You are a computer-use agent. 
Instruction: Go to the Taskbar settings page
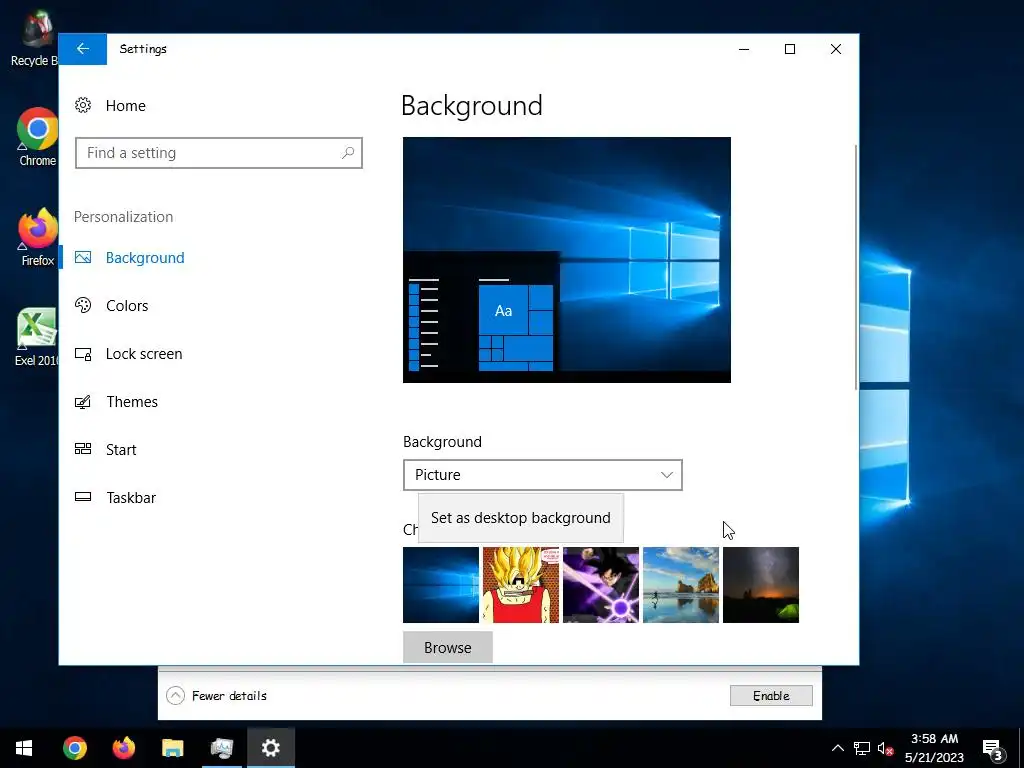pos(131,498)
